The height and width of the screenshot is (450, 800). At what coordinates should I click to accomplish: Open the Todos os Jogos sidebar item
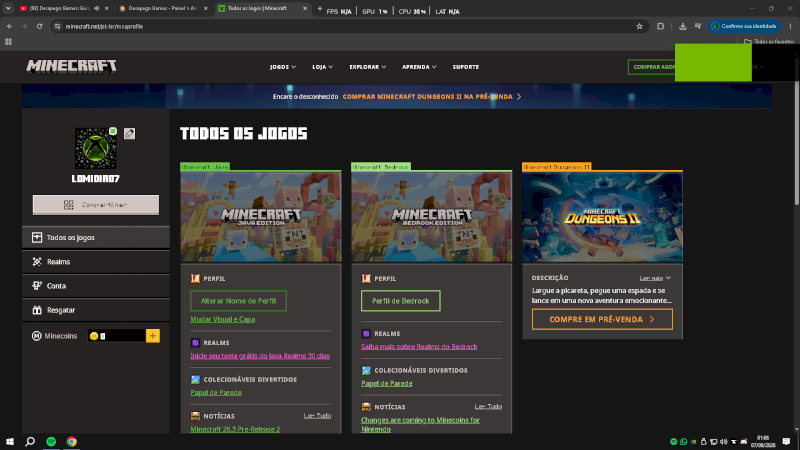[x=96, y=238]
